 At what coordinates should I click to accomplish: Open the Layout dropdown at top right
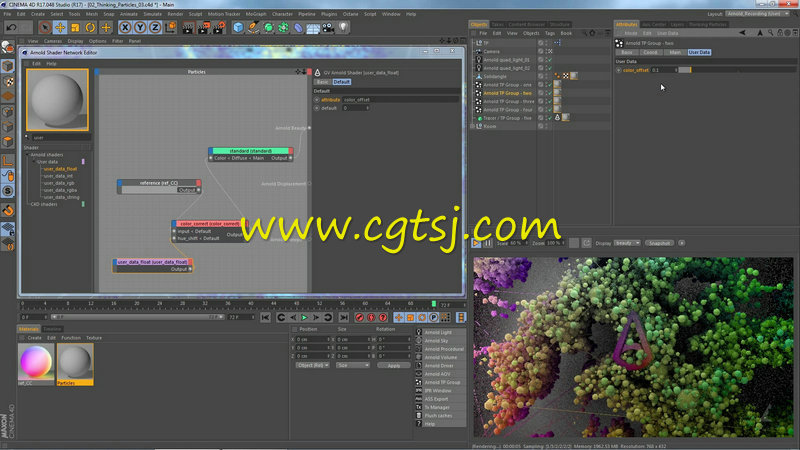(x=758, y=14)
